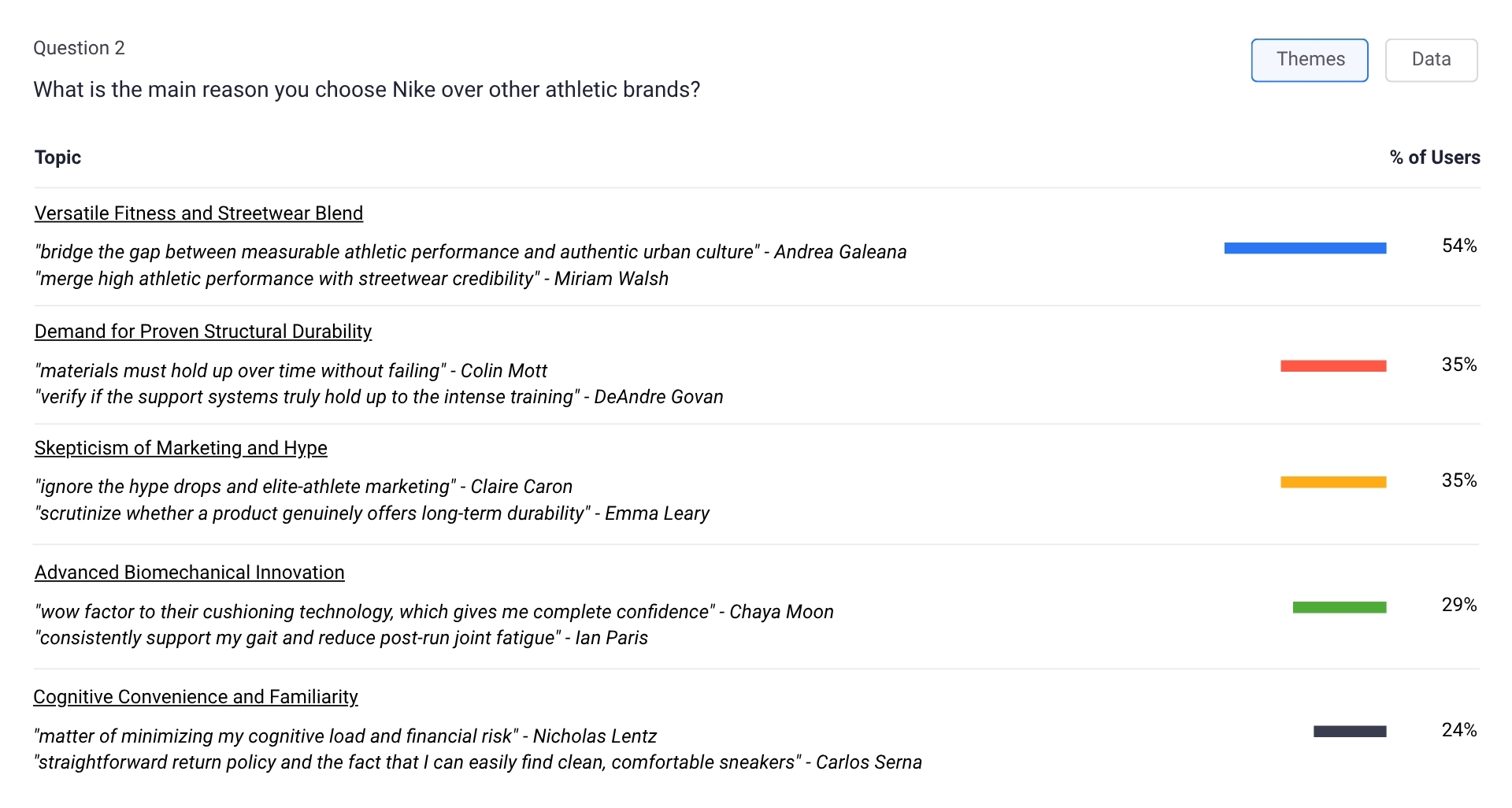1512x808 pixels.
Task: Click the orange 35% usage bar
Action: point(1332,482)
